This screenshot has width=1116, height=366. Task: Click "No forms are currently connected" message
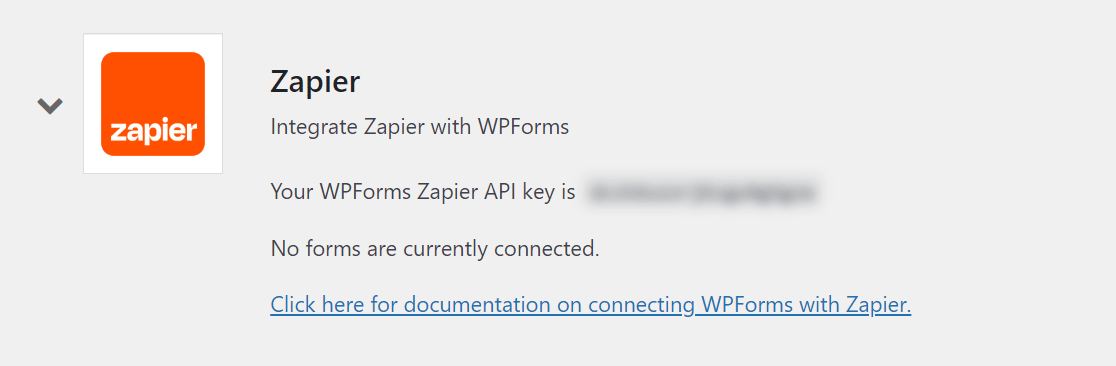point(435,249)
